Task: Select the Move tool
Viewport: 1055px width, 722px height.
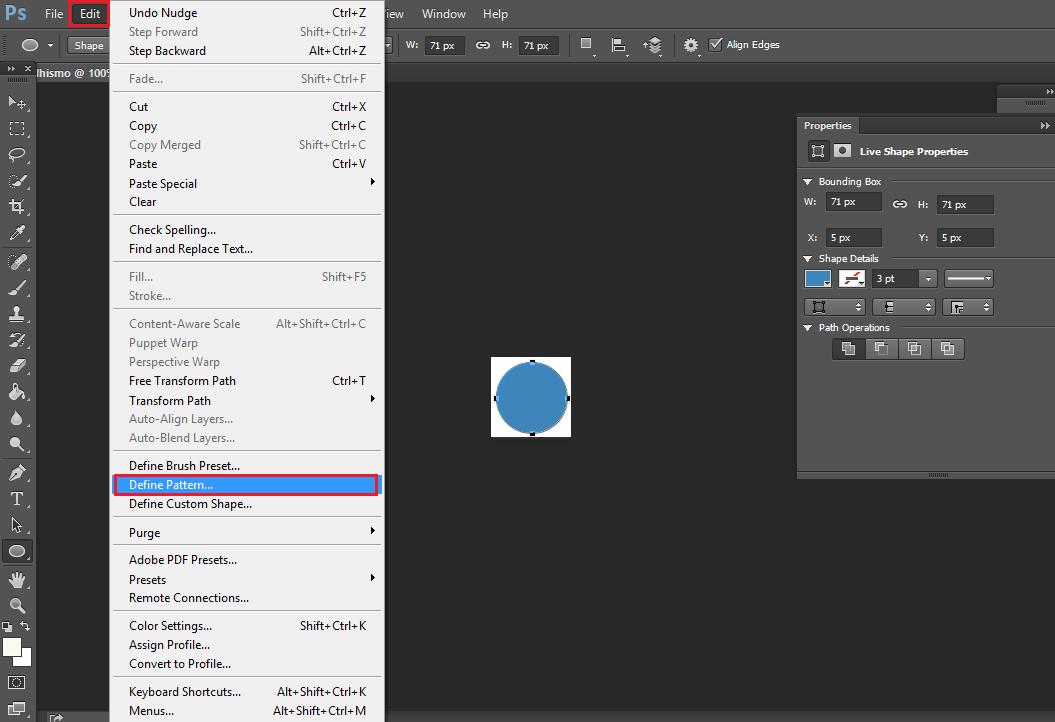Action: pos(17,102)
